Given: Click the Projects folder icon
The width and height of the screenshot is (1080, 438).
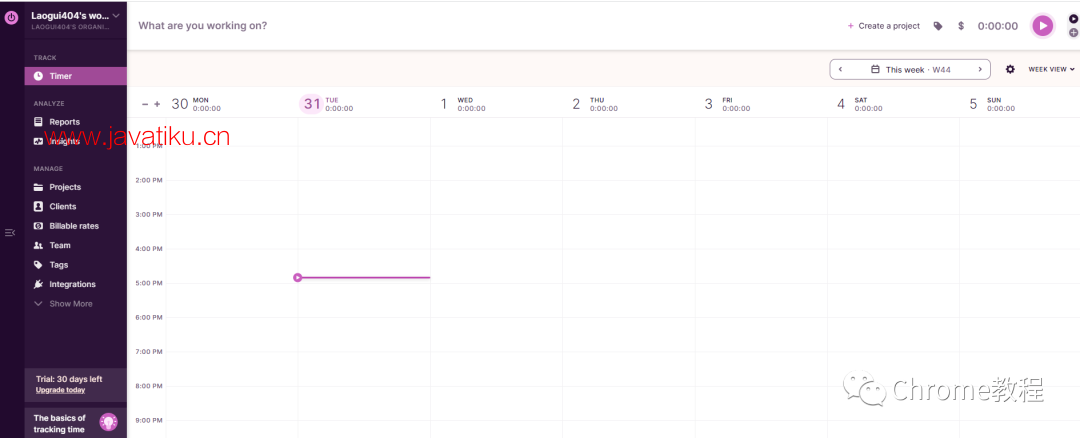Looking at the screenshot, I should click(x=39, y=187).
